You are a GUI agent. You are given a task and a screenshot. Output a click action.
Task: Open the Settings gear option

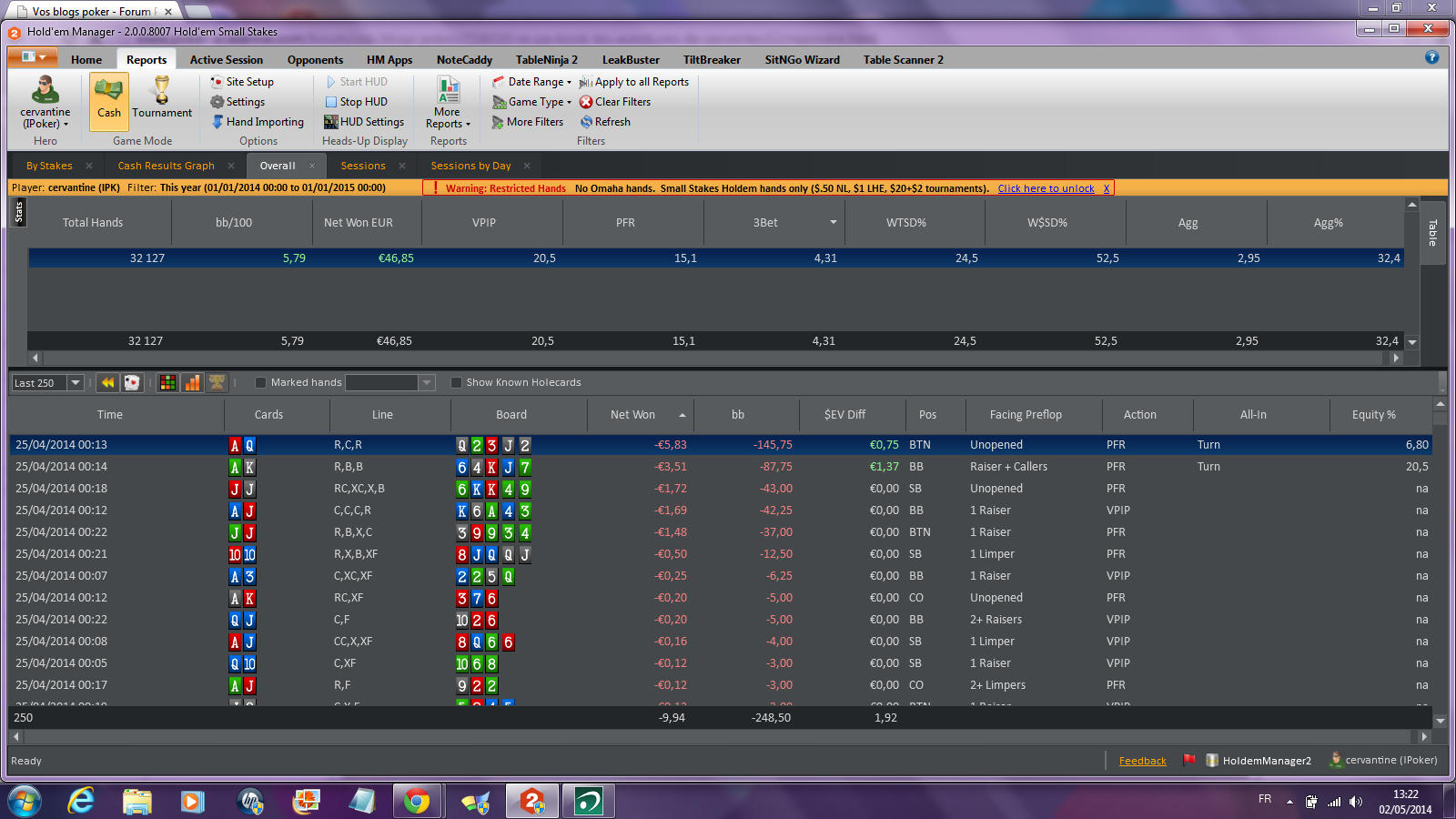coord(238,102)
